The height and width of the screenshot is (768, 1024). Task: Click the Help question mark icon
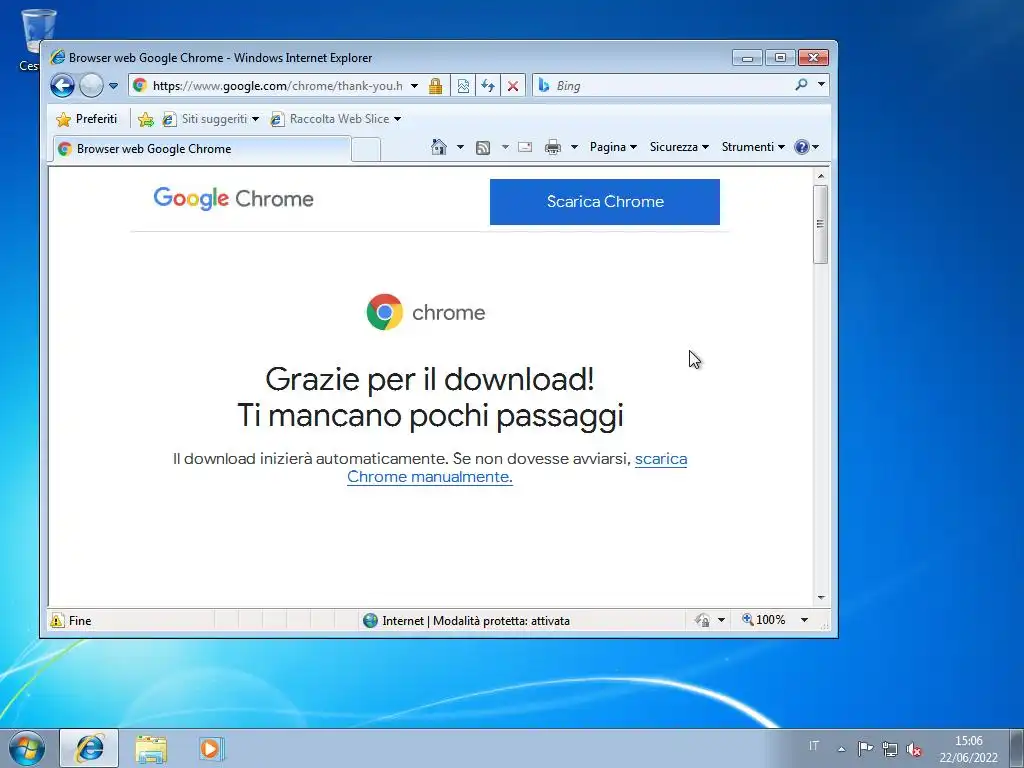coord(802,147)
